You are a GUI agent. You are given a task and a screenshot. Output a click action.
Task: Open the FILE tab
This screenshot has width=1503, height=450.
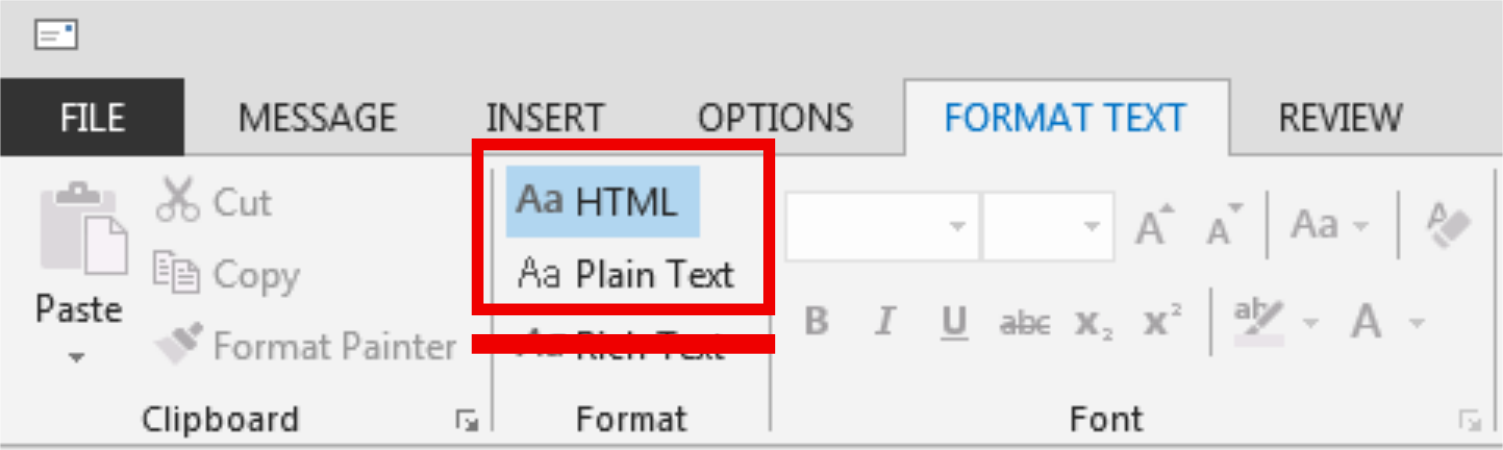[91, 118]
